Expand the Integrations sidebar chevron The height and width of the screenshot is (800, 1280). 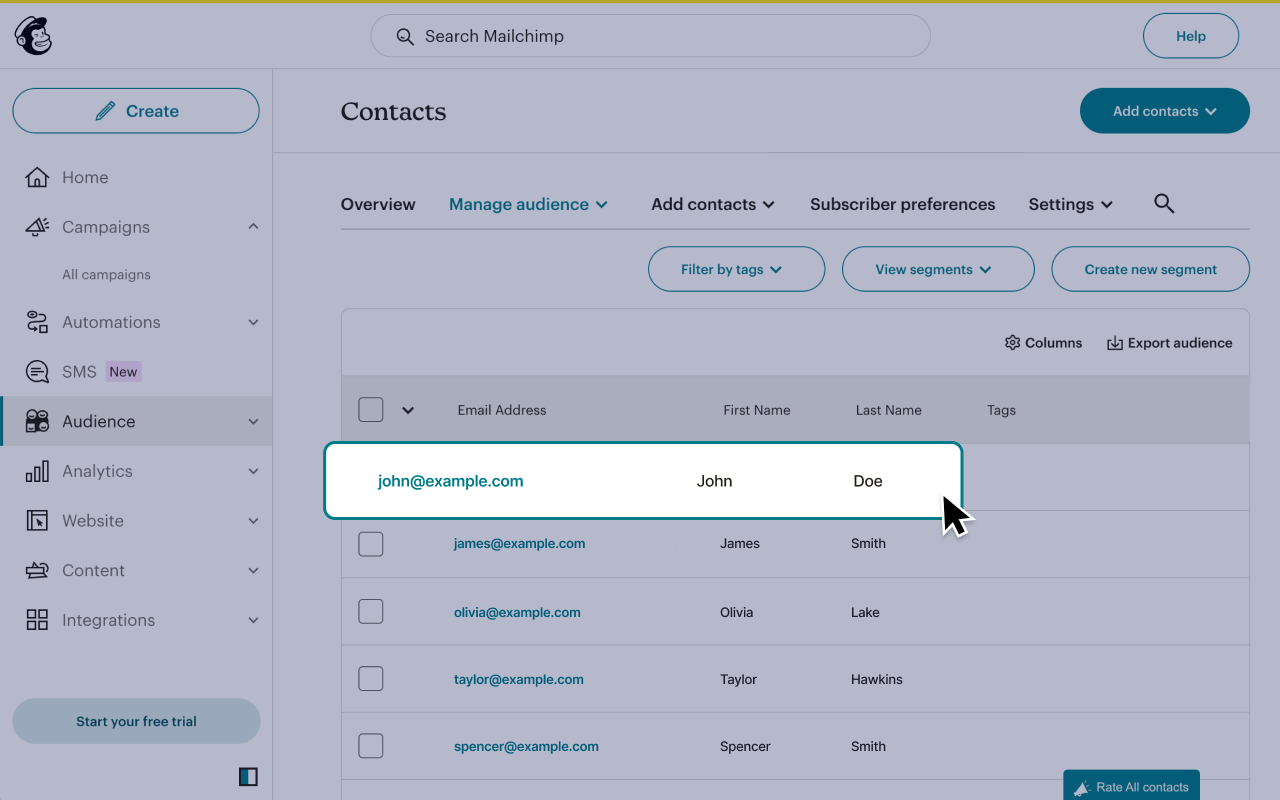click(253, 620)
